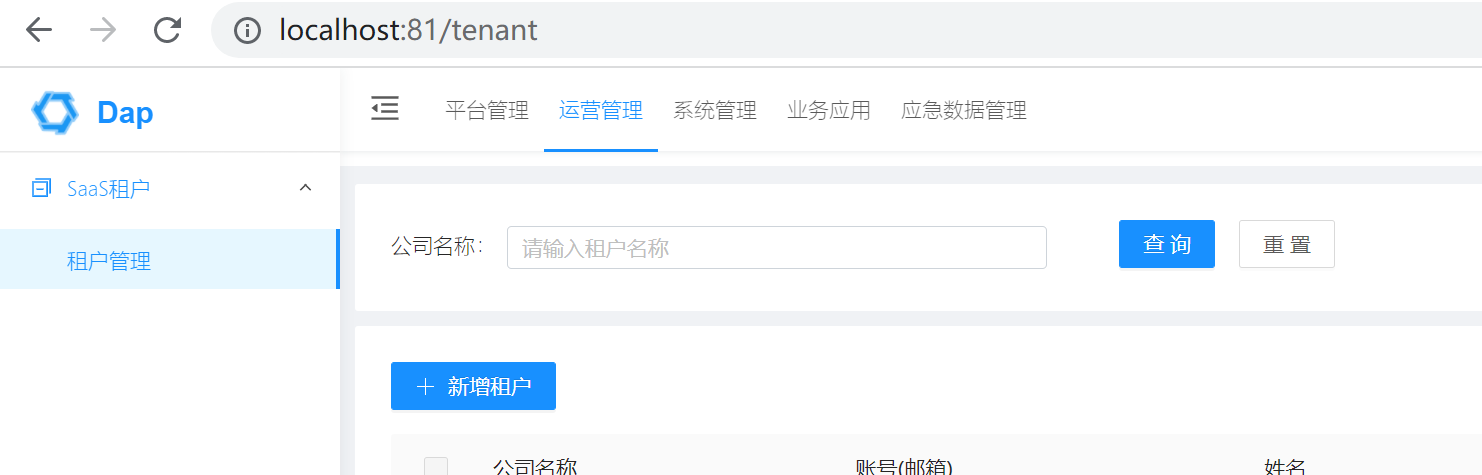
Task: Open the Dap hexagon logo
Action: [x=54, y=112]
